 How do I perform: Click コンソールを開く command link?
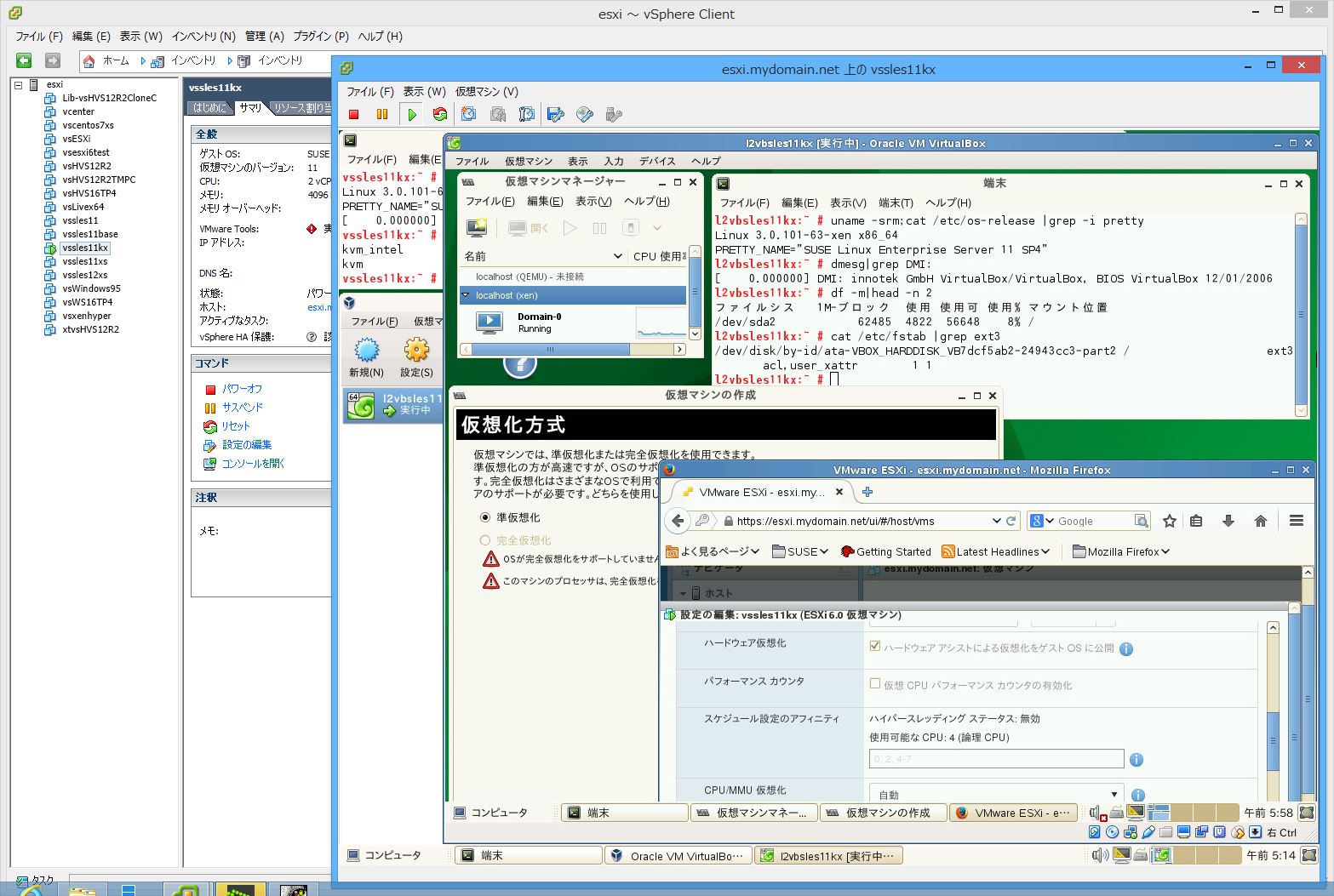tap(253, 464)
